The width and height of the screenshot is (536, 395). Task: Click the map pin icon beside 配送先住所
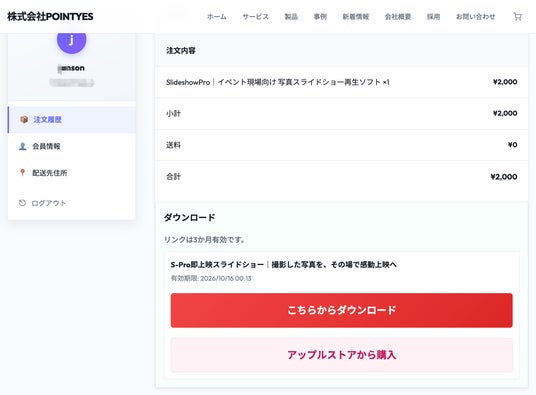click(x=23, y=173)
